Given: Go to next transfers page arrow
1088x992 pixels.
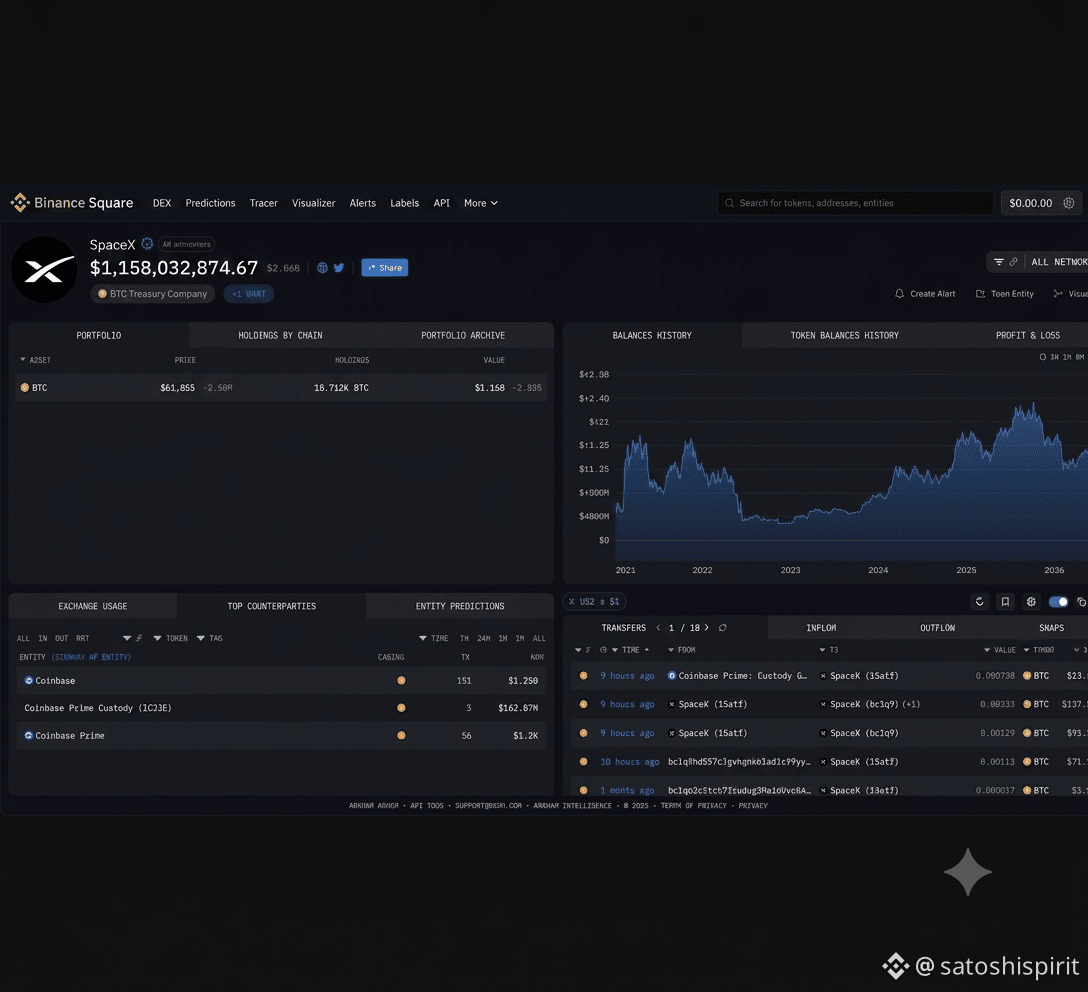Looking at the screenshot, I should click(706, 628).
